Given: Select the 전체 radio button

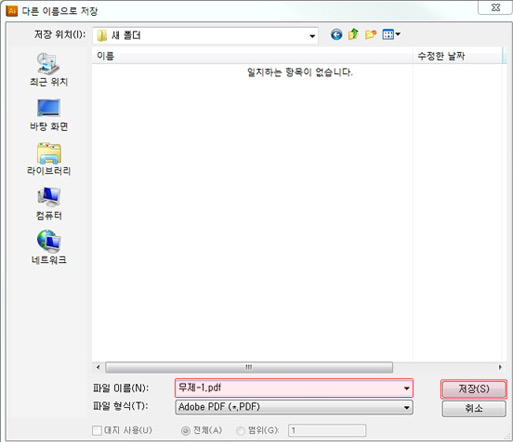Looking at the screenshot, I should coord(185,431).
